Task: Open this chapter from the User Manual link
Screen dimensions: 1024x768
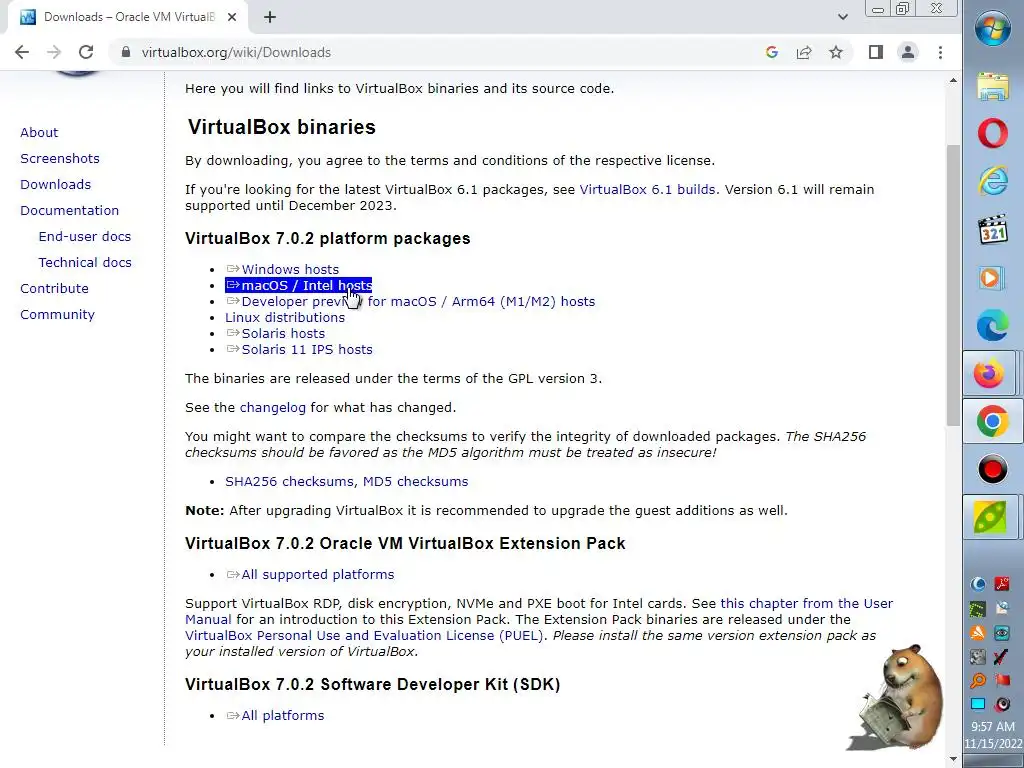Action: pyautogui.click(x=807, y=603)
